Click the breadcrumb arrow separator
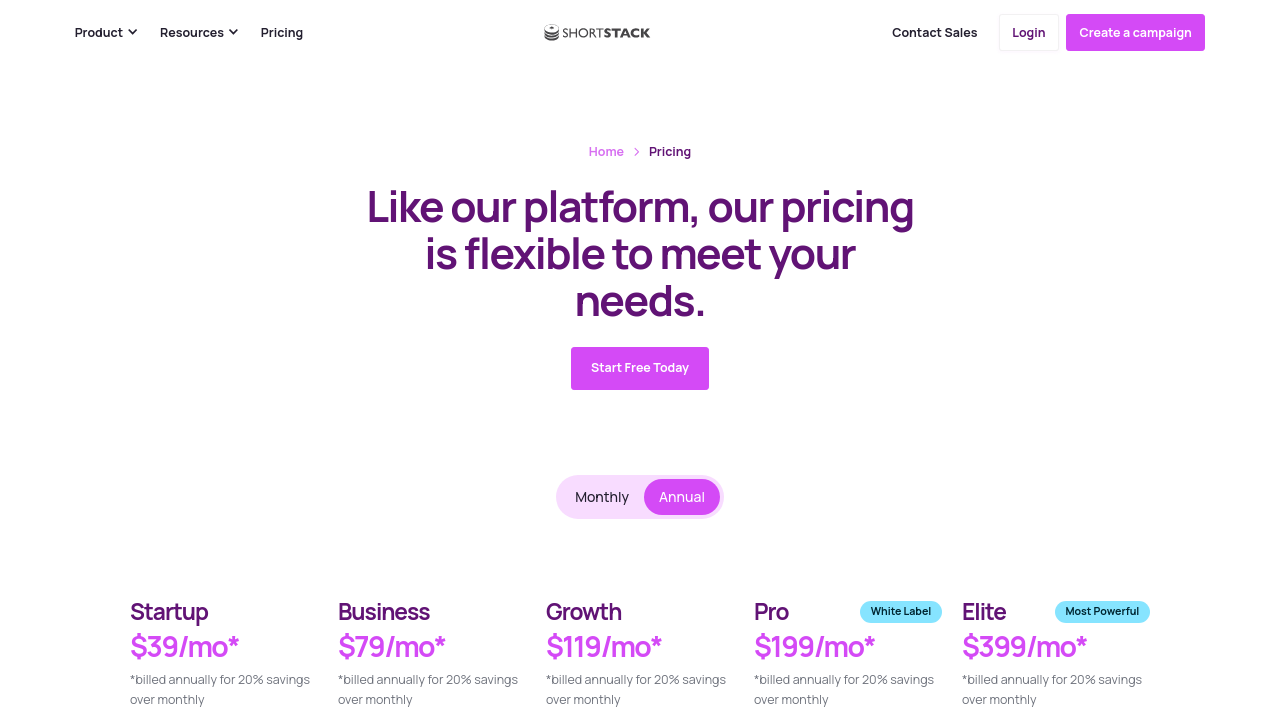The height and width of the screenshot is (720, 1280). (636, 152)
